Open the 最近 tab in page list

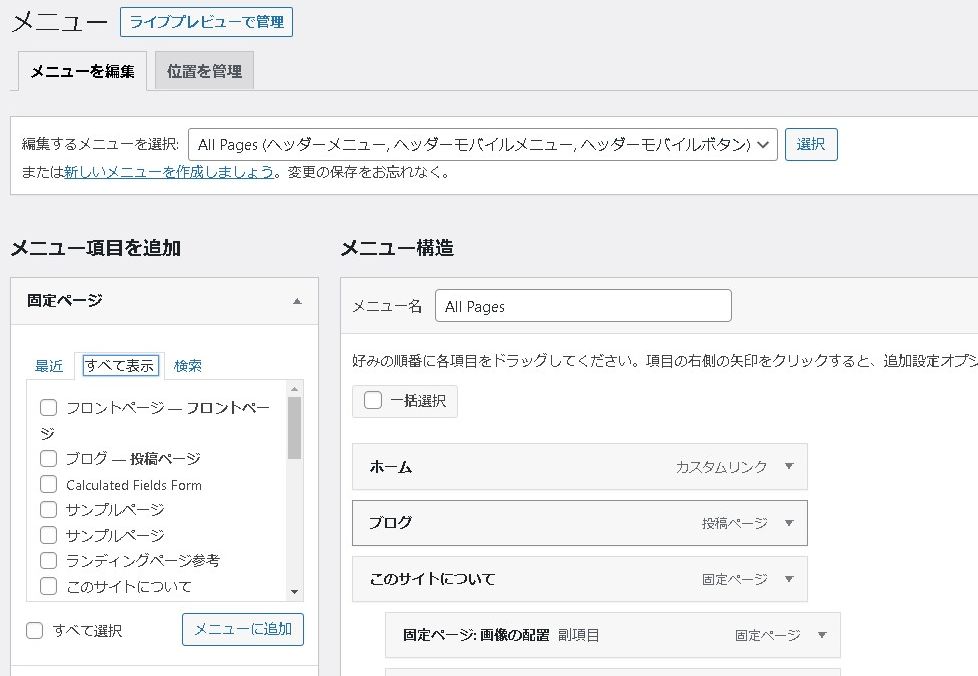pos(49,366)
